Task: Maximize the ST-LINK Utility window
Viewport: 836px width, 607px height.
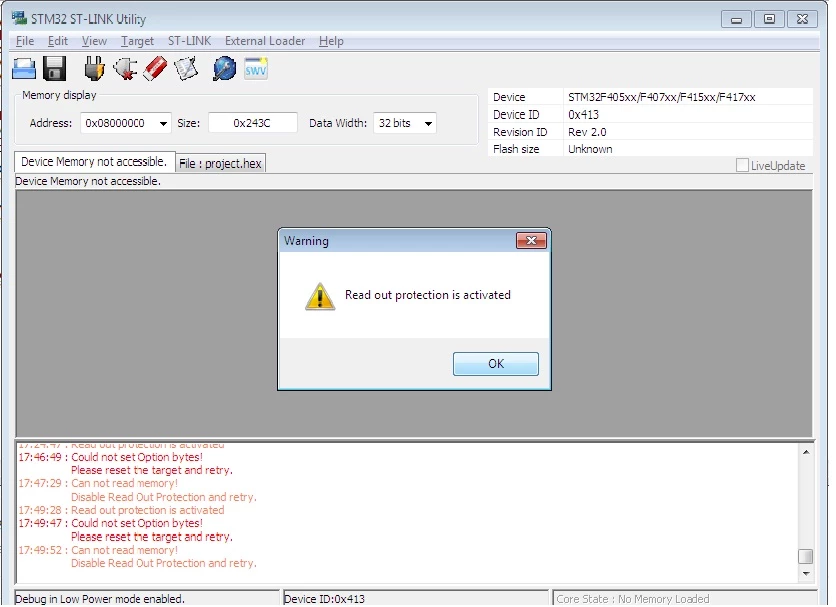Action: click(769, 19)
